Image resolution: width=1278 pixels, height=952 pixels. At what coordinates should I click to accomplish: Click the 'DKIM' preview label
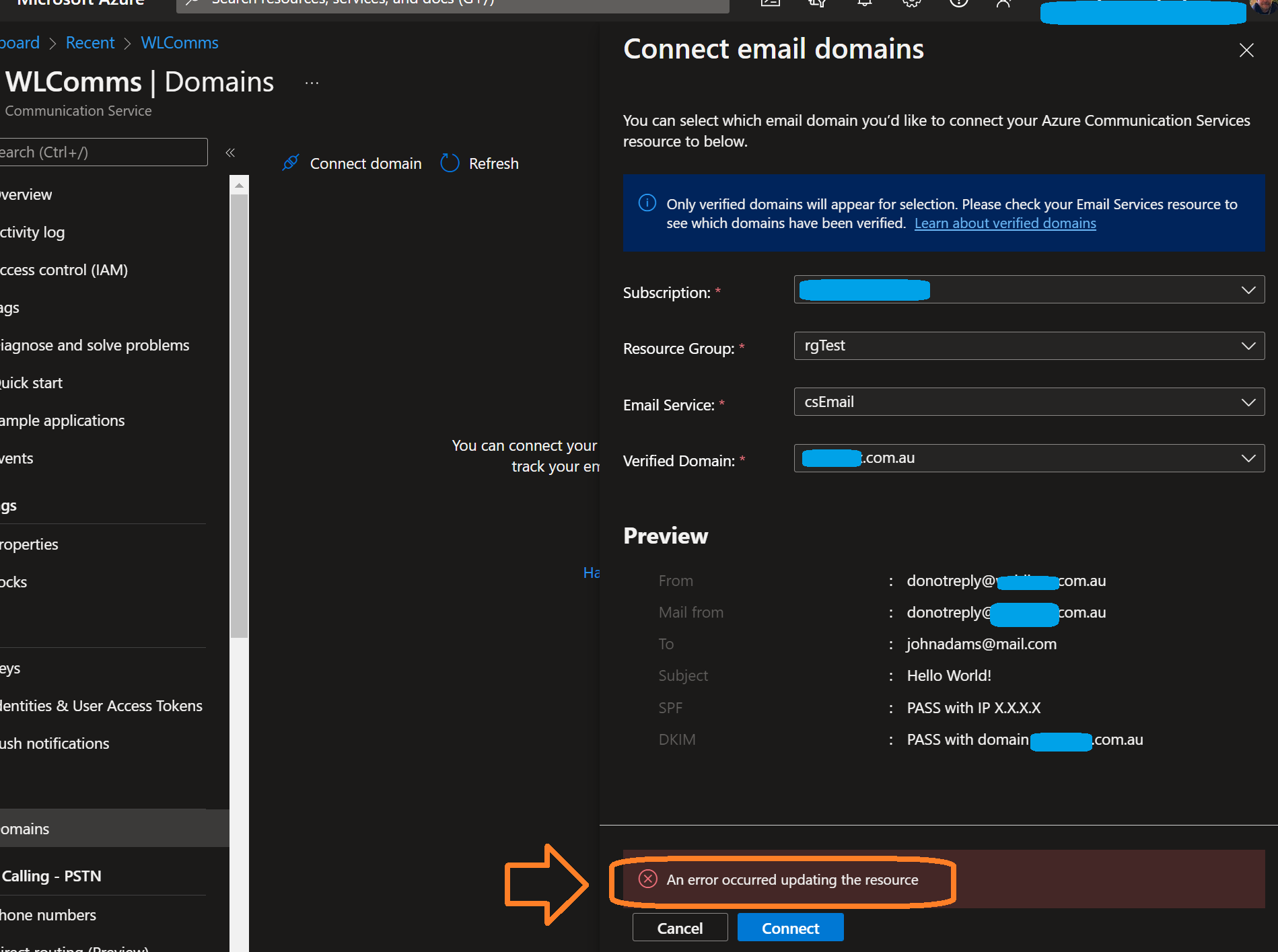677,739
